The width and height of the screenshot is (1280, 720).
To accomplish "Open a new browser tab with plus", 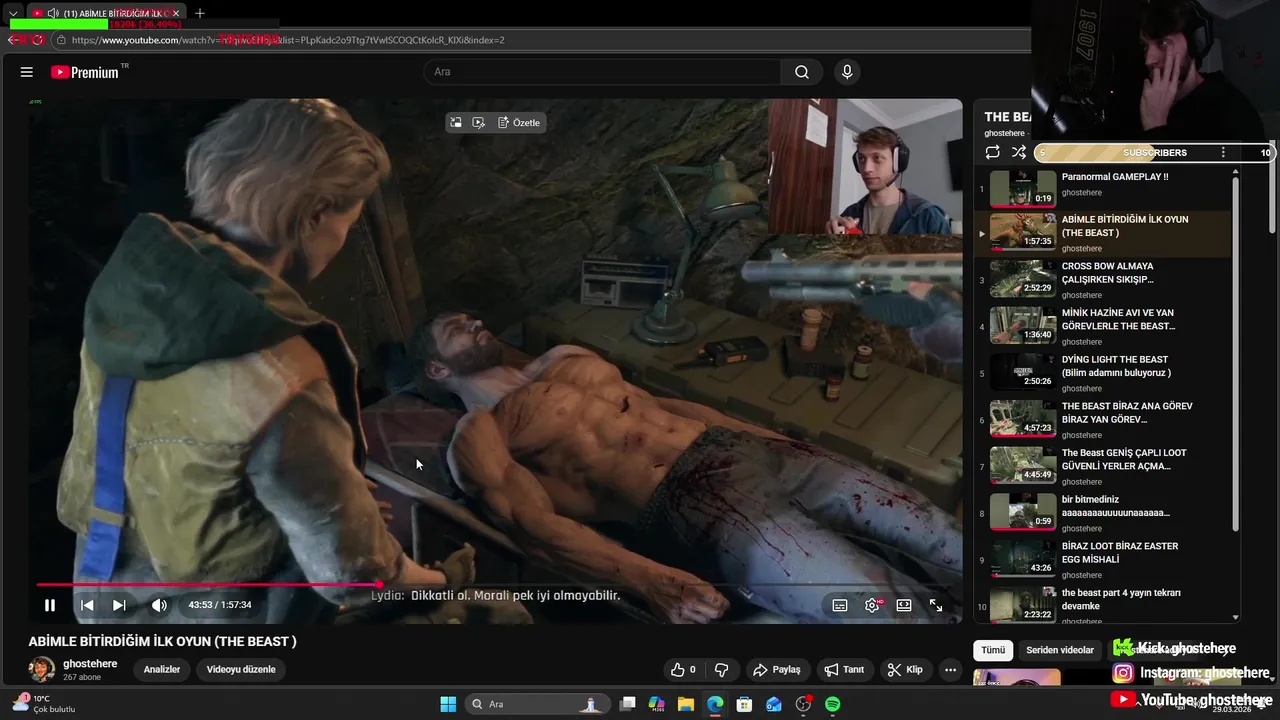I will click(x=199, y=13).
